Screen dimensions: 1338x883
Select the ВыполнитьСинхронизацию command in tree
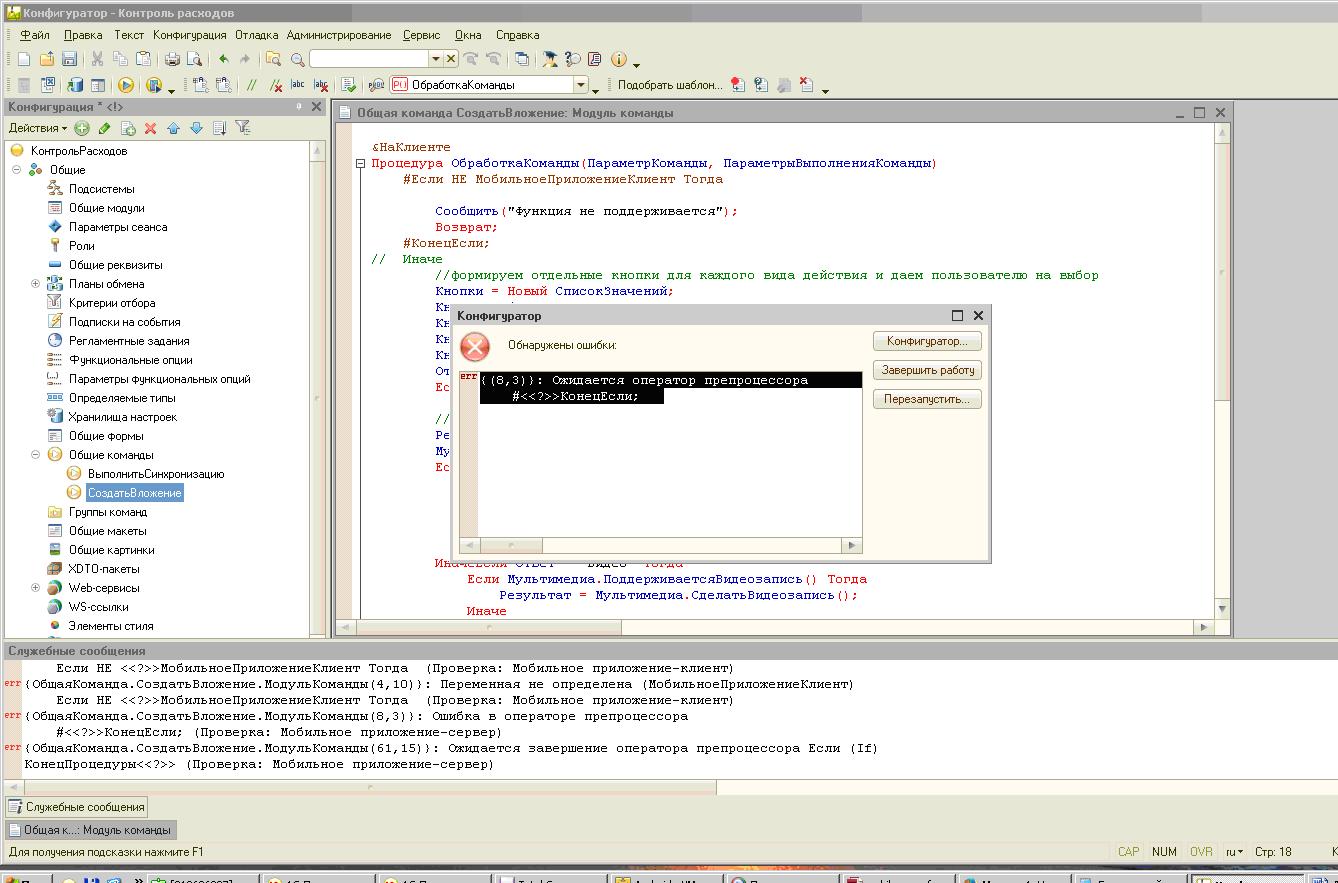pos(155,474)
